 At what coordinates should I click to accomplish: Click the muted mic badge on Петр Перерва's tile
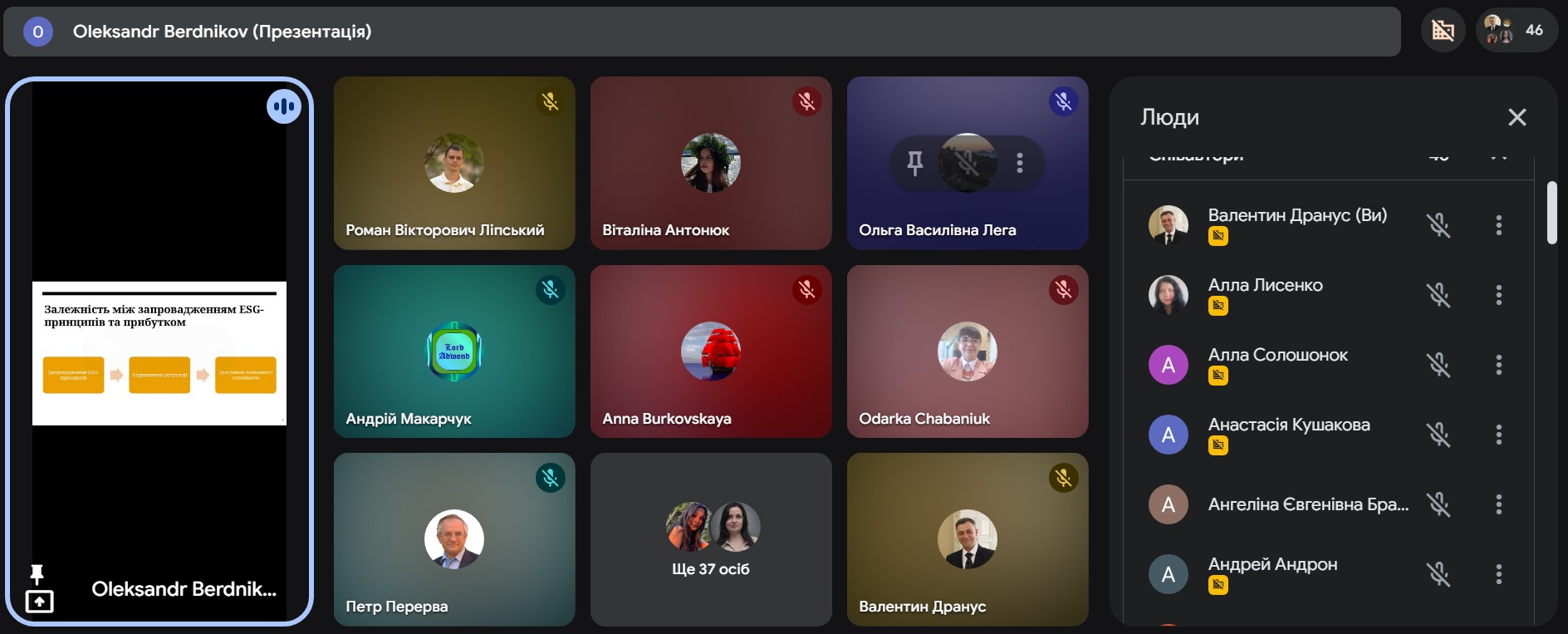click(x=550, y=478)
